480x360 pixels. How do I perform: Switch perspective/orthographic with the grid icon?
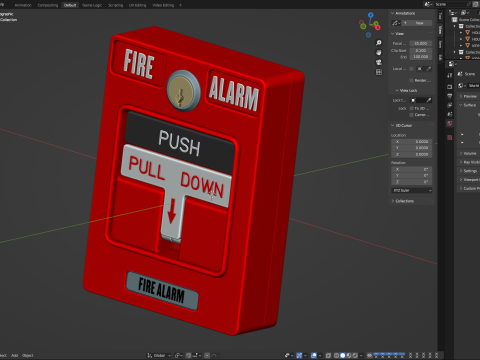pos(379,72)
